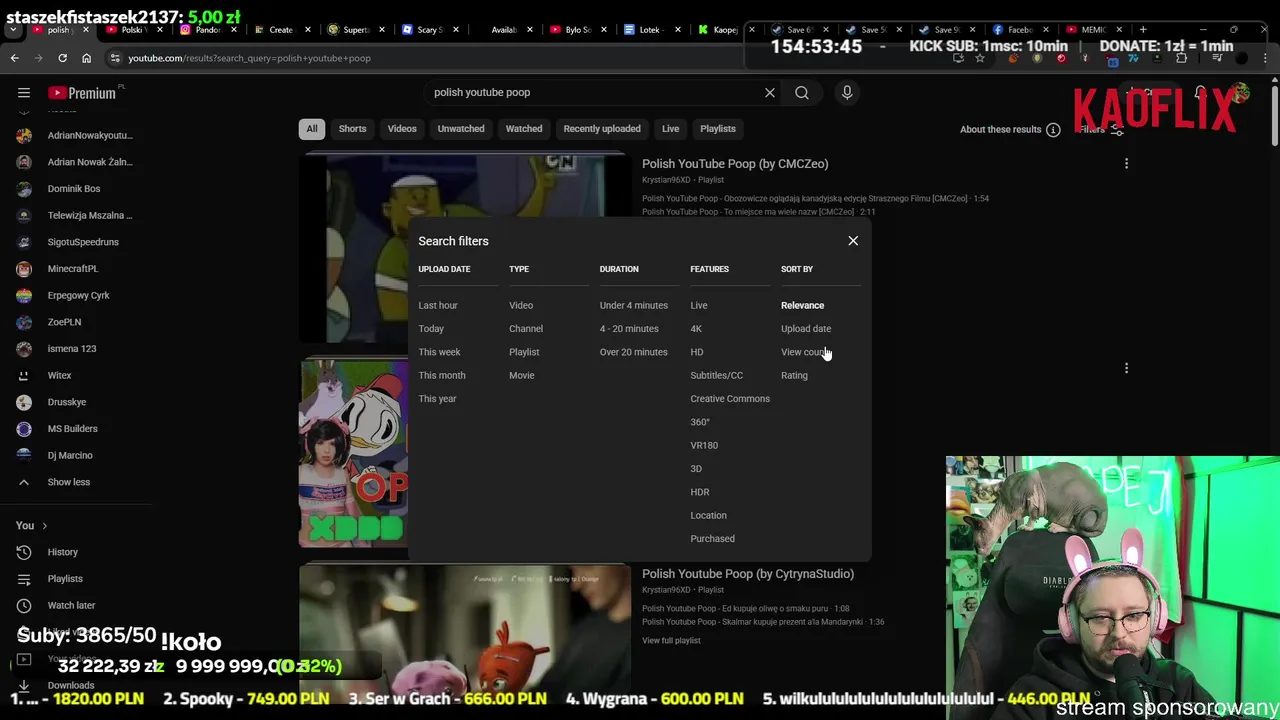The image size is (1280, 720).
Task: Sort results by View count
Action: point(806,352)
